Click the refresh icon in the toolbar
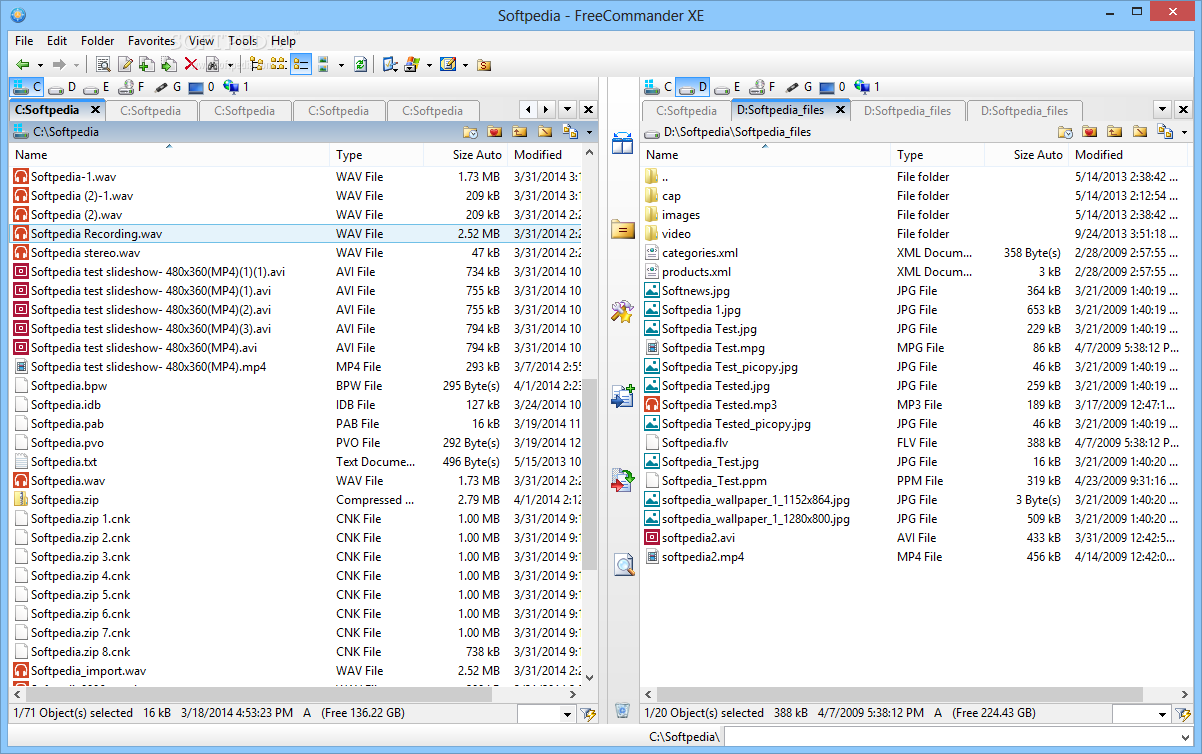 (x=360, y=64)
